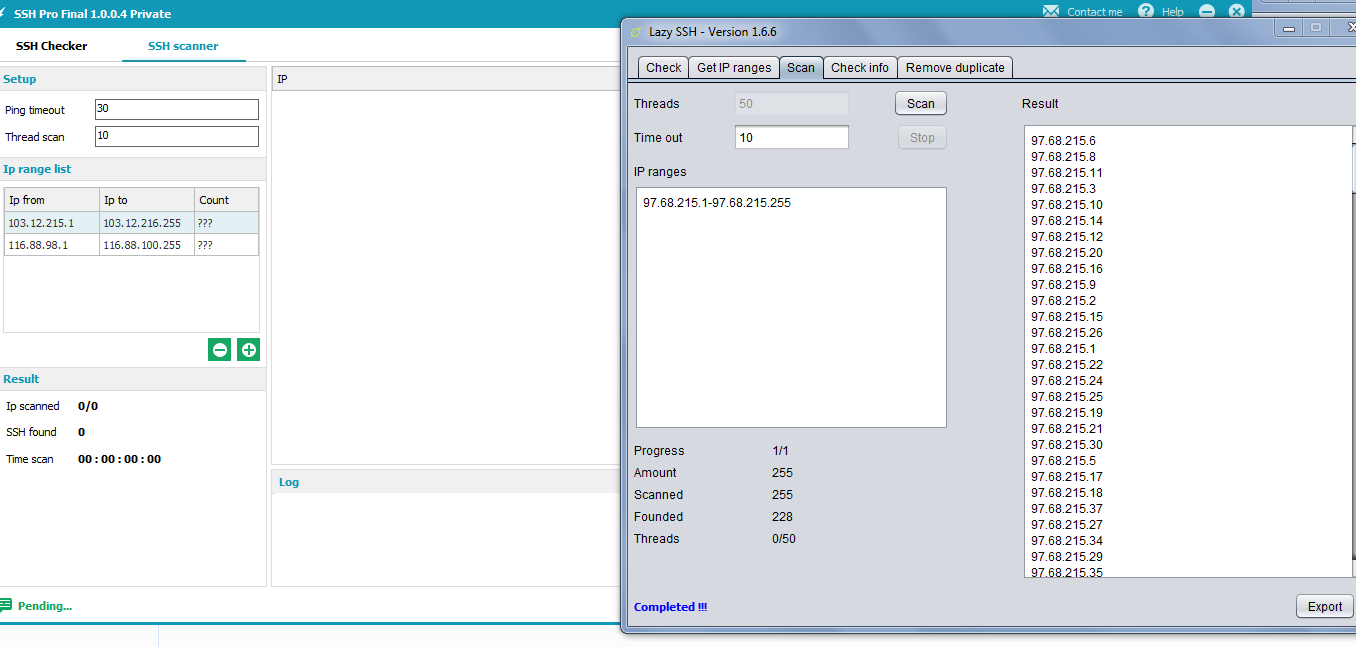Screen dimensions: 1356x647
Task: Click the Pending status chat icon
Action: pyautogui.click(x=7, y=605)
